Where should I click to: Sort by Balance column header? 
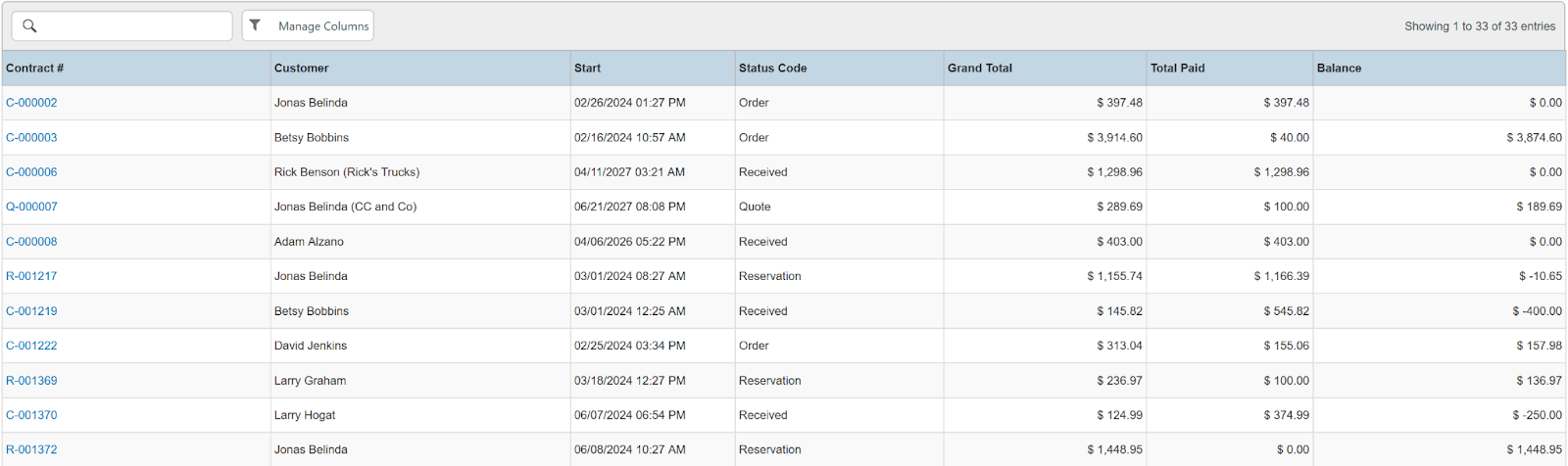click(1340, 69)
